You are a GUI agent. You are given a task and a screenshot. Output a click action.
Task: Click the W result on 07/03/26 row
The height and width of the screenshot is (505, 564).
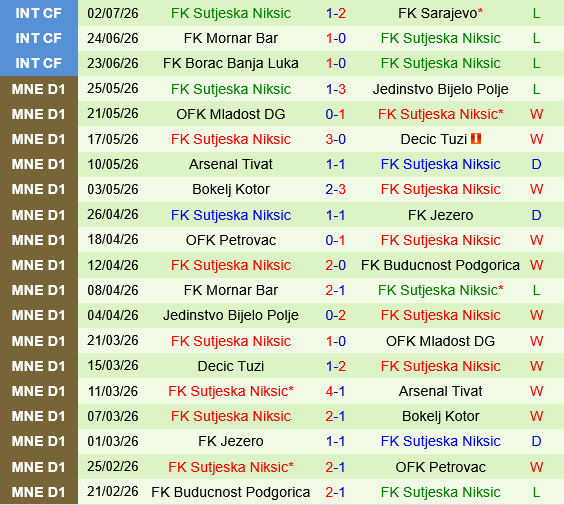(536, 416)
